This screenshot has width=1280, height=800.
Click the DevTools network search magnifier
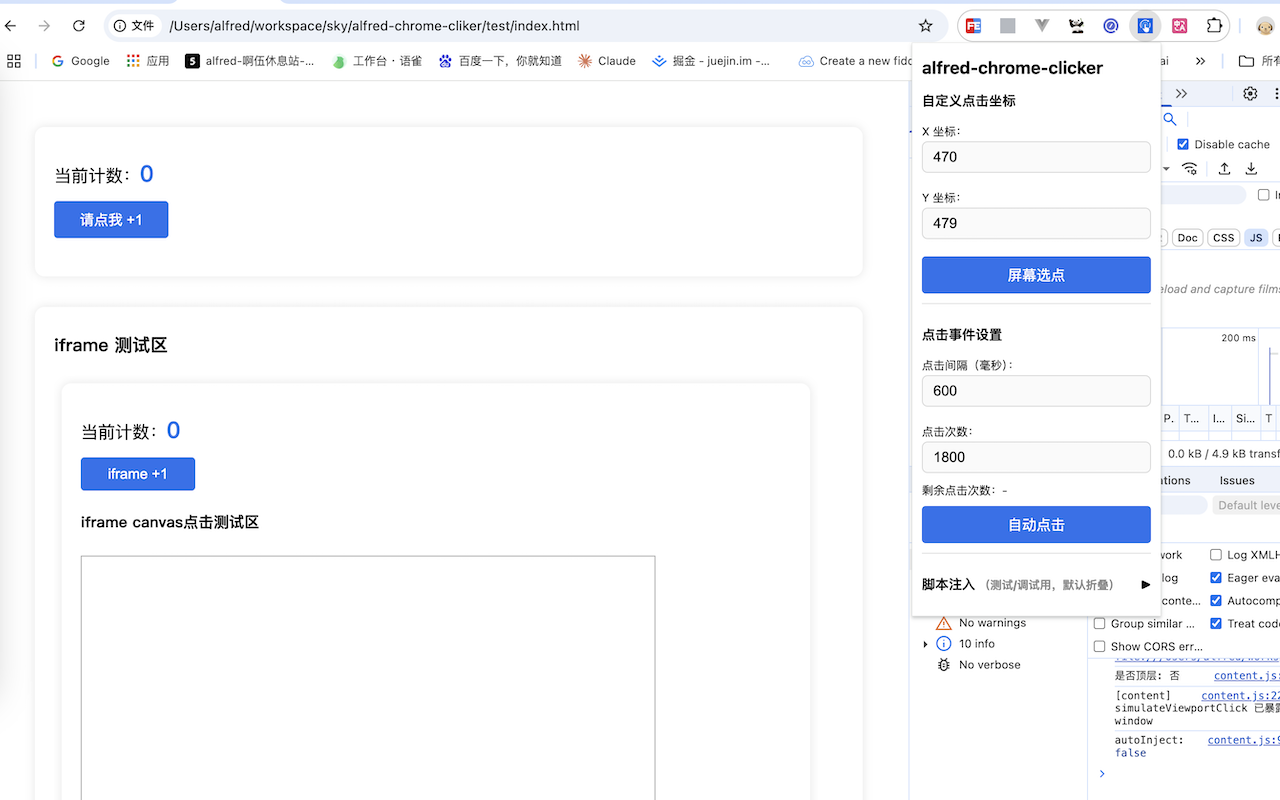[x=1169, y=119]
